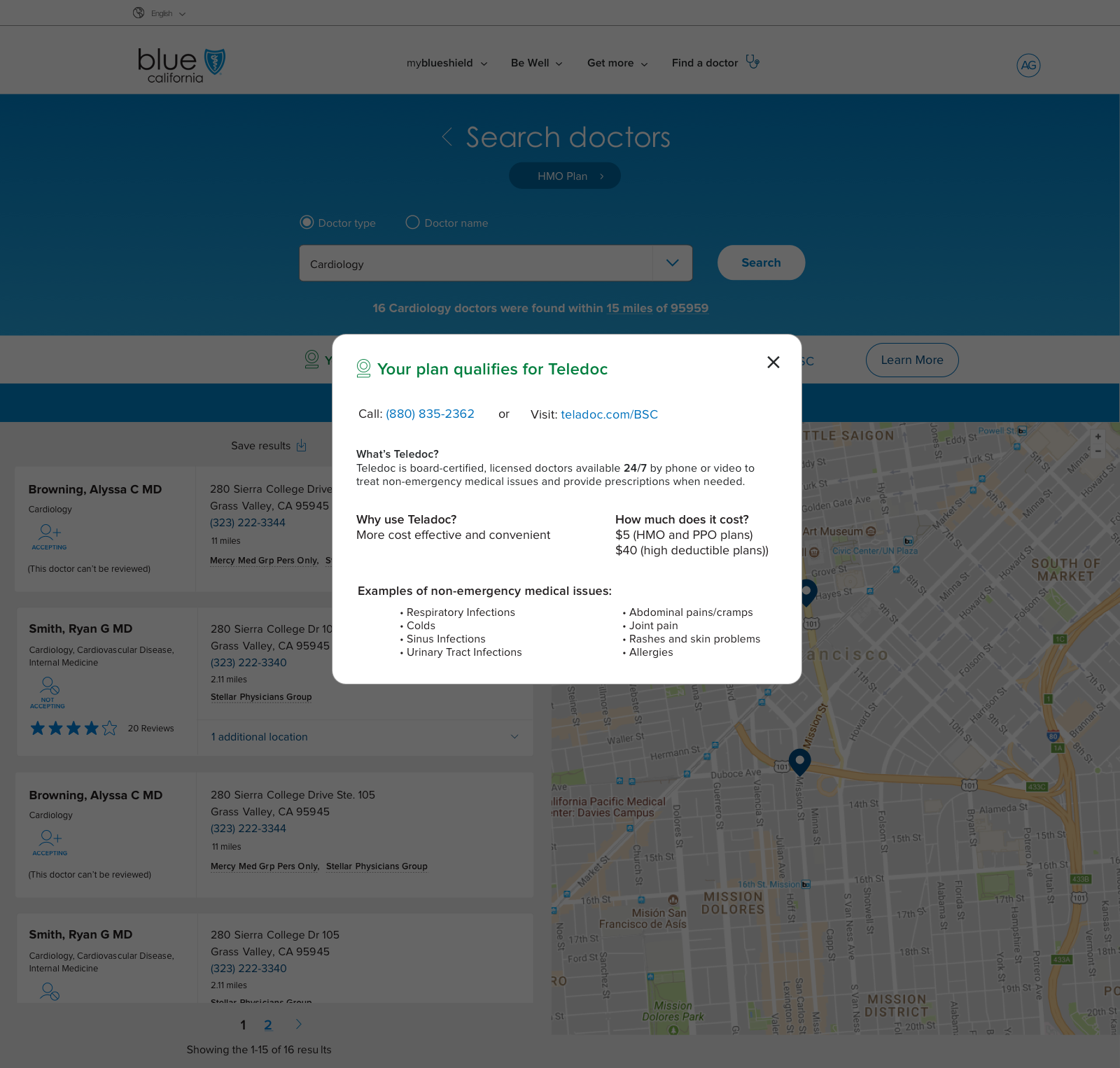Click the 16th St. Mission station marker
Image resolution: width=1120 pixels, height=1068 pixels.
pos(806,885)
